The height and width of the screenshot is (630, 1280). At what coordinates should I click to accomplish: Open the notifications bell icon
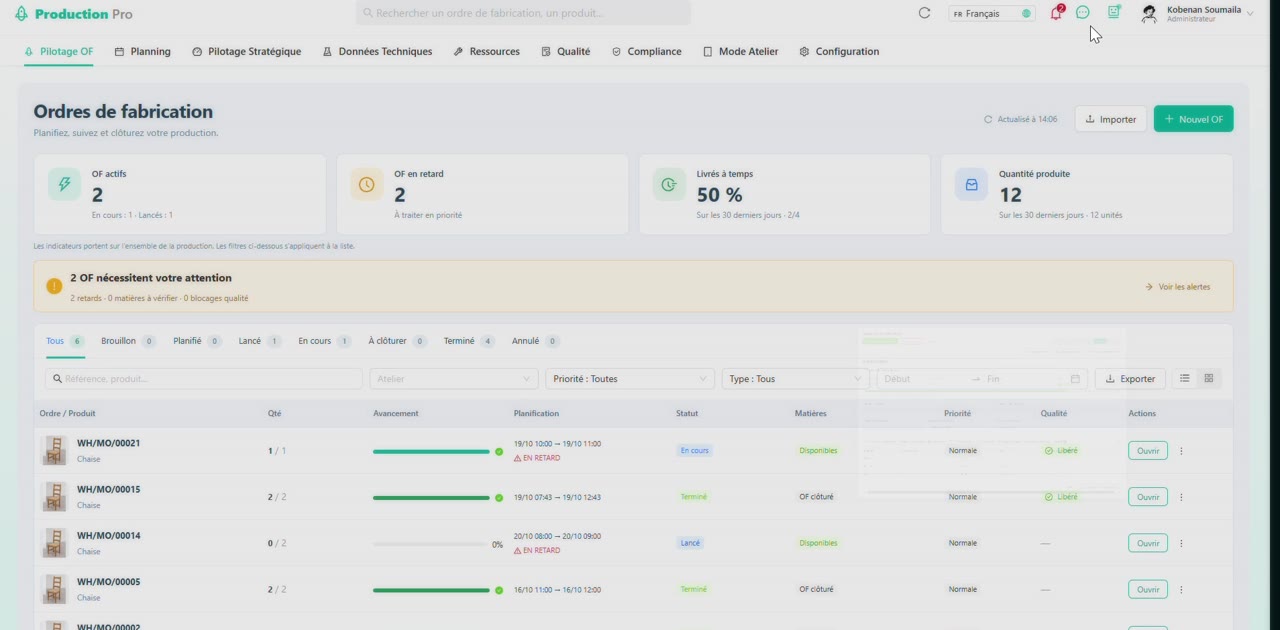click(x=1056, y=13)
